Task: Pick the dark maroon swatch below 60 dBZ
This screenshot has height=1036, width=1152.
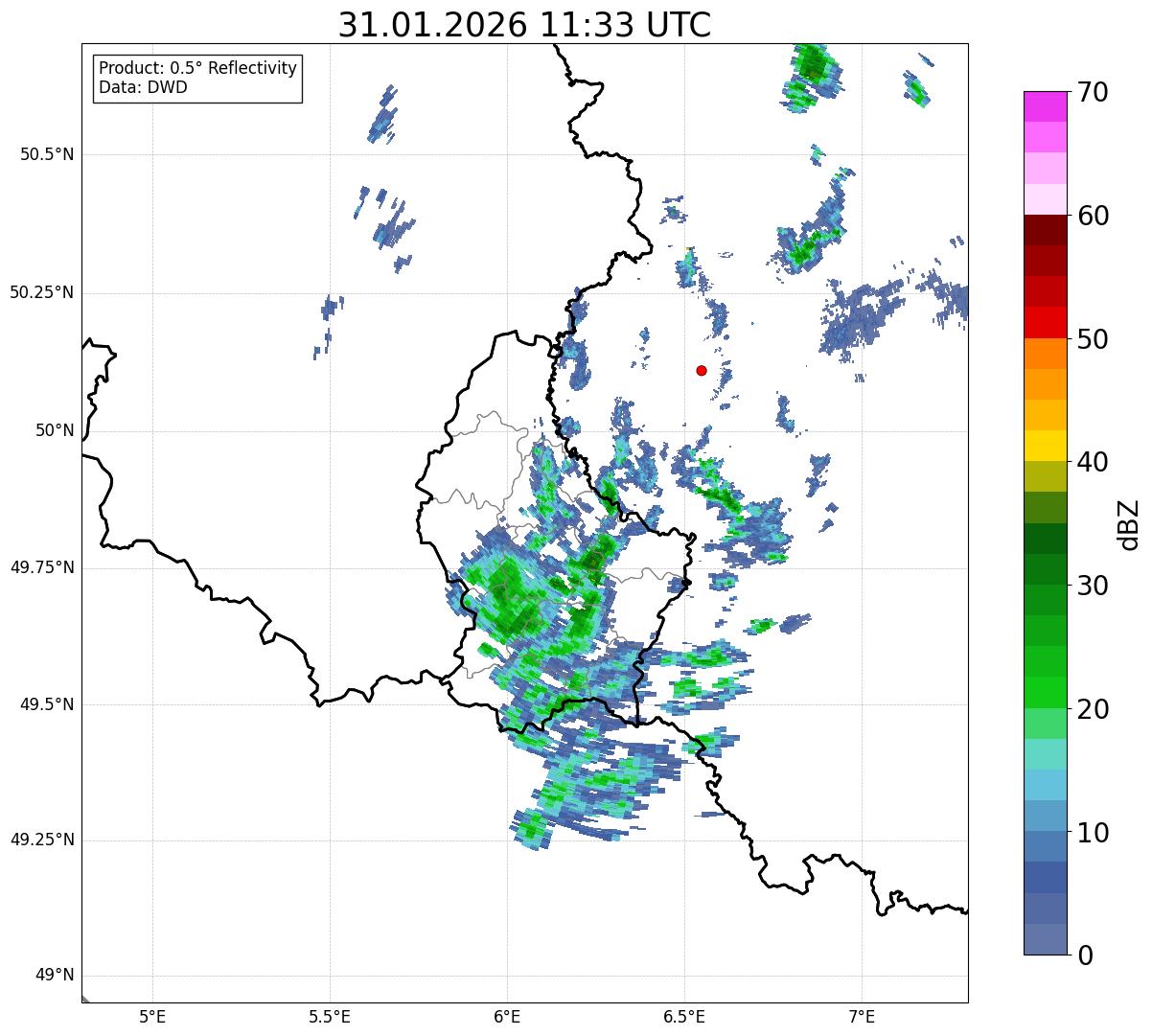Action: (x=1045, y=230)
